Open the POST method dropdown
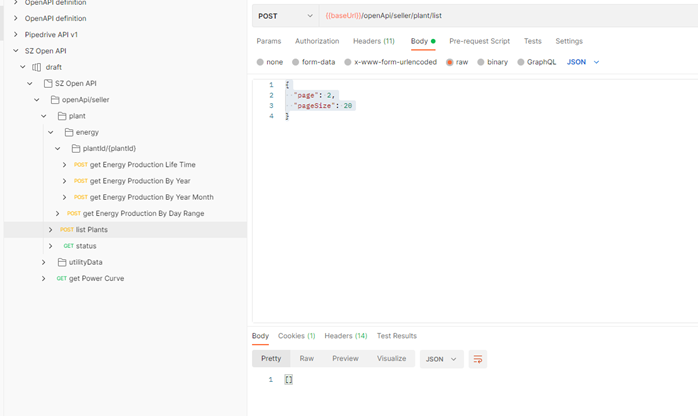698x416 pixels. pos(285,16)
